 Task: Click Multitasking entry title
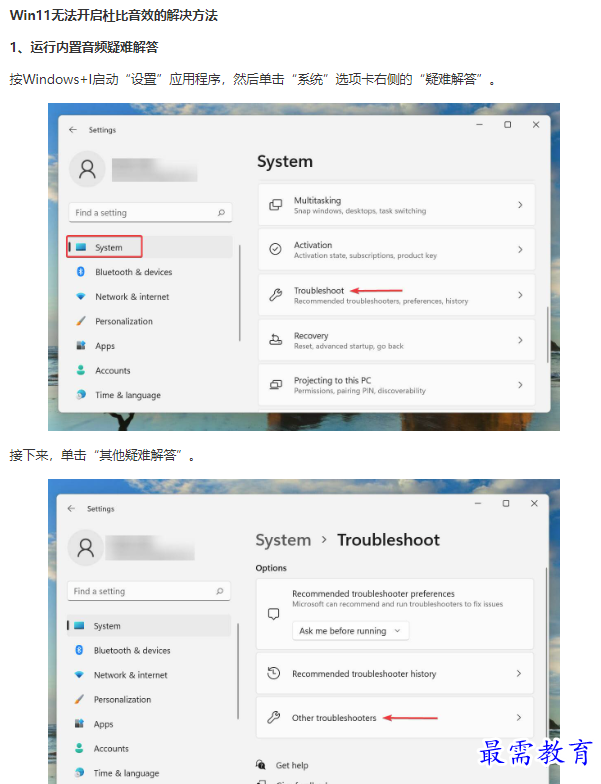click(318, 200)
